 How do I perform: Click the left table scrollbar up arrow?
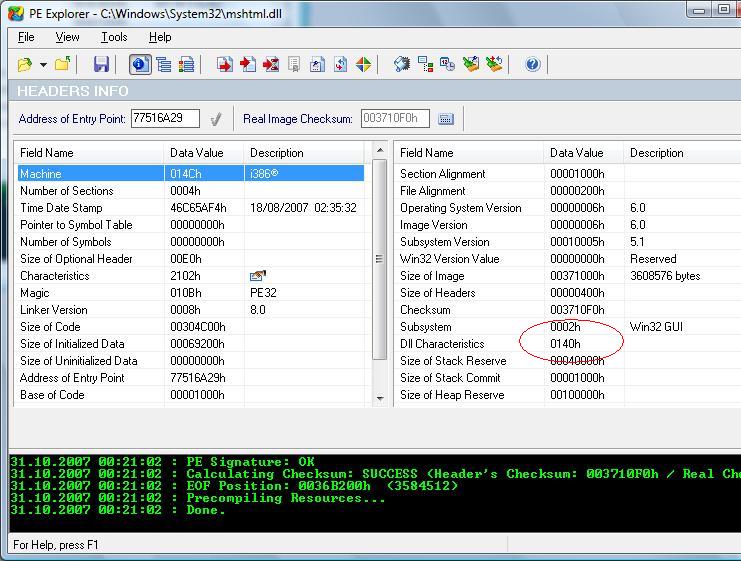pos(380,151)
